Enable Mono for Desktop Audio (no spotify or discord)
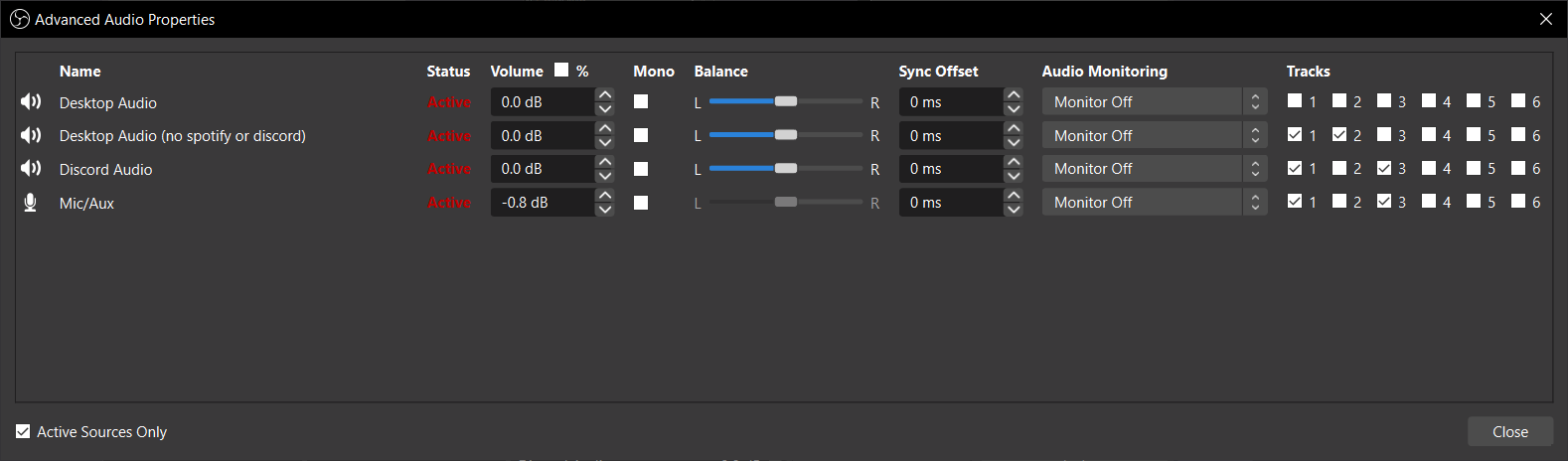This screenshot has width=1568, height=461. click(x=641, y=135)
